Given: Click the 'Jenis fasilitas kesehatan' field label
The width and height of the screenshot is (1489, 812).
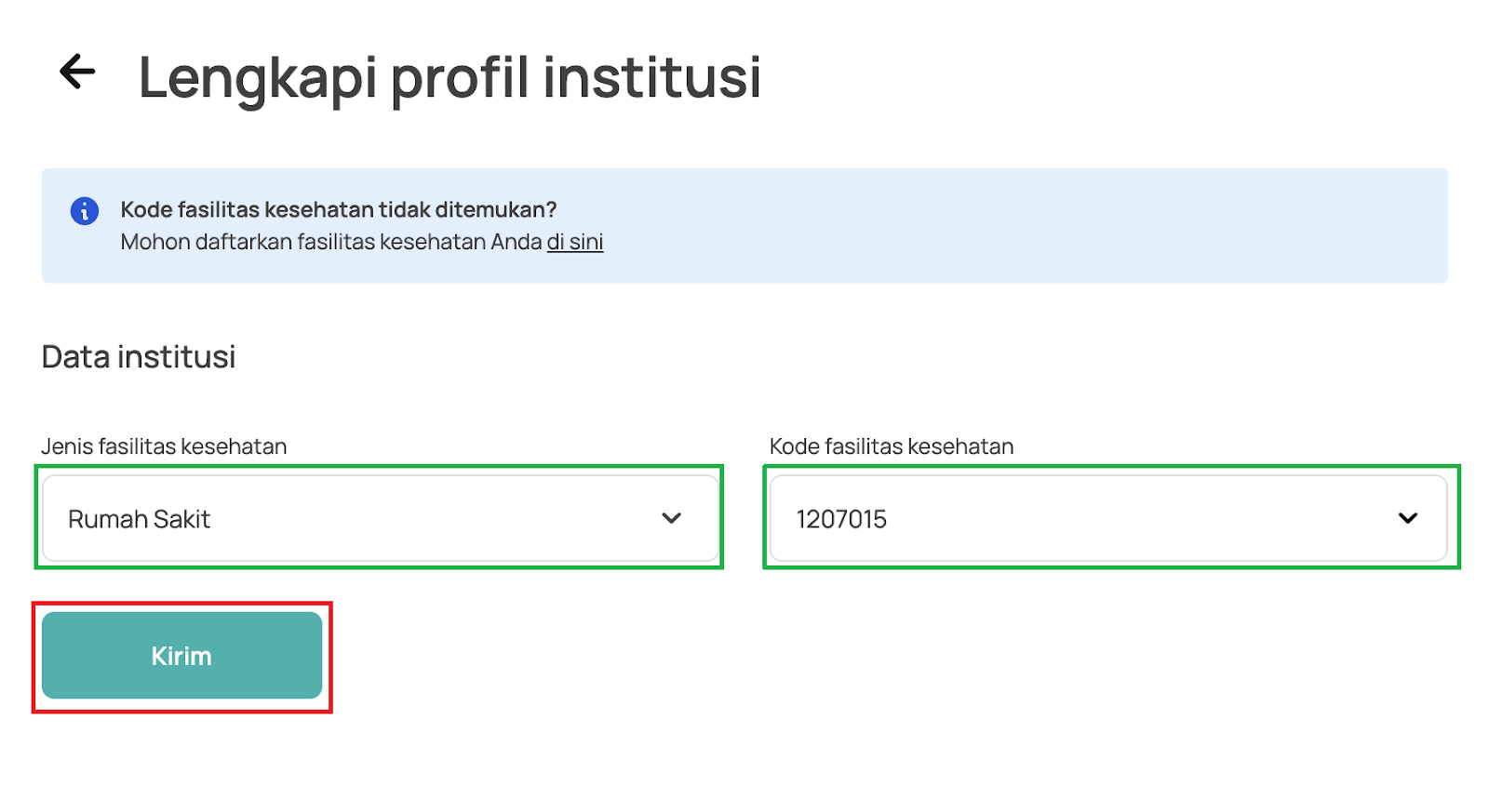Looking at the screenshot, I should [164, 446].
